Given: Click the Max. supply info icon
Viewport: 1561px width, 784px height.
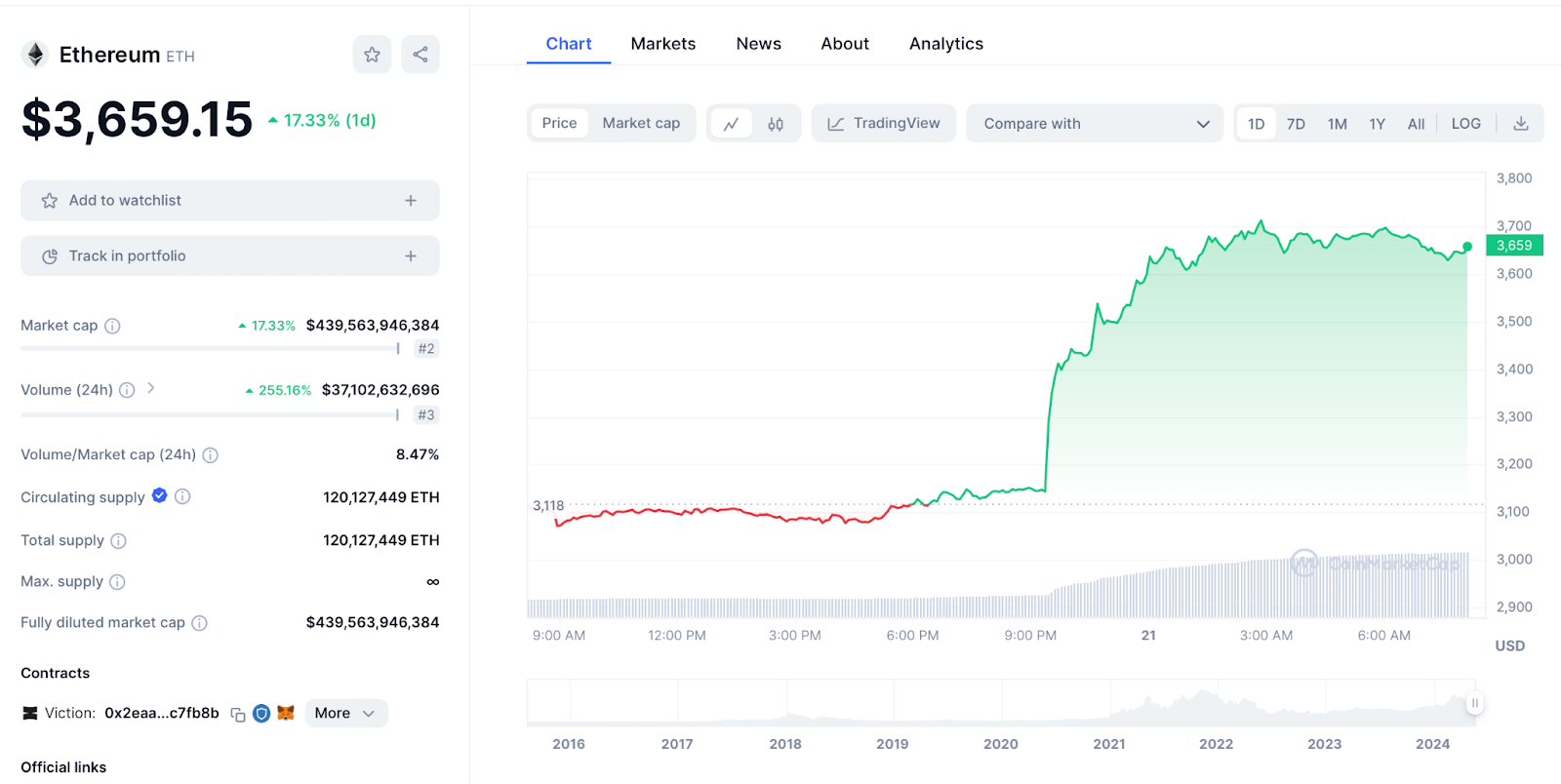Looking at the screenshot, I should tap(117, 582).
